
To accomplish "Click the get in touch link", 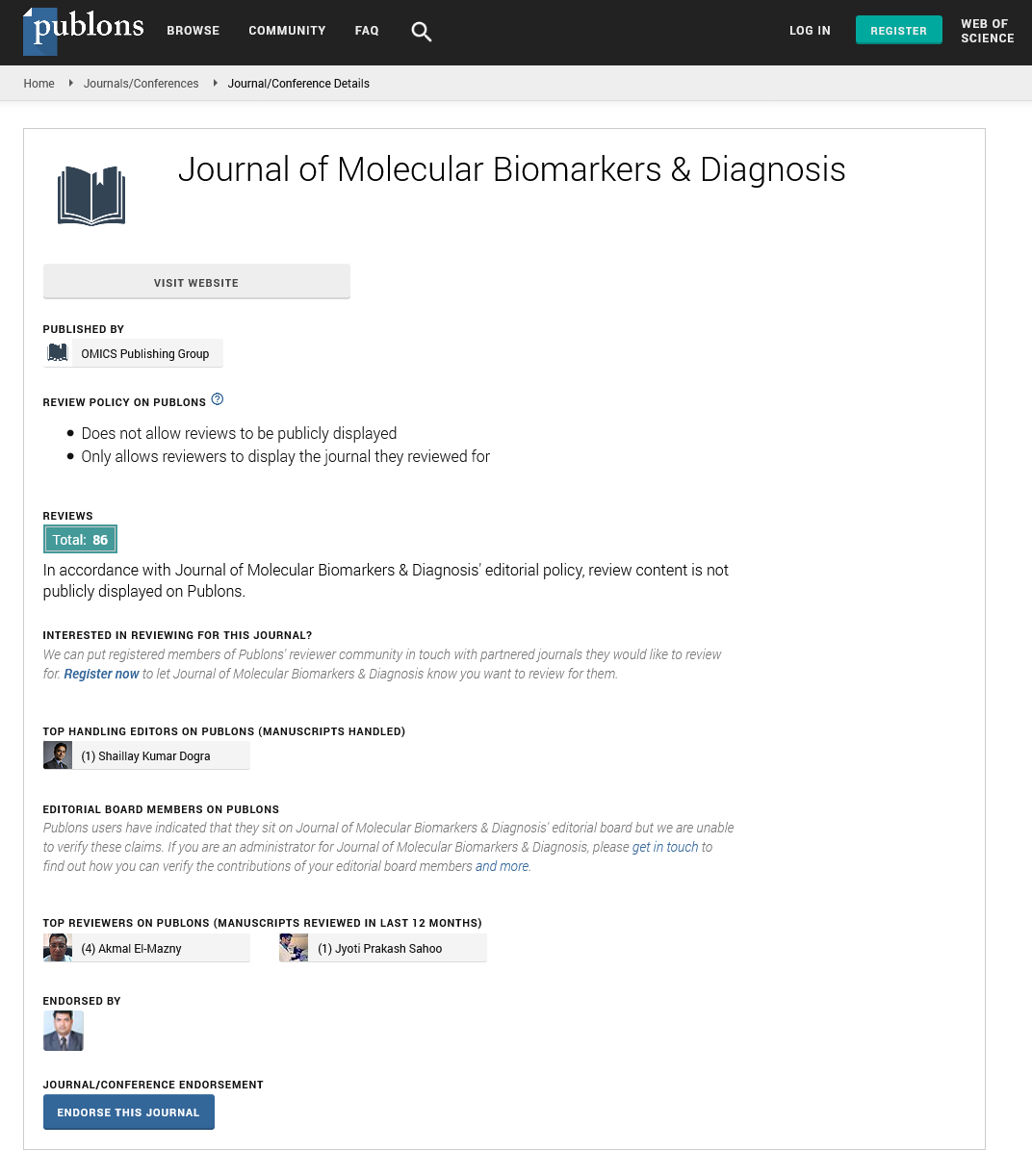I will pos(665,847).
